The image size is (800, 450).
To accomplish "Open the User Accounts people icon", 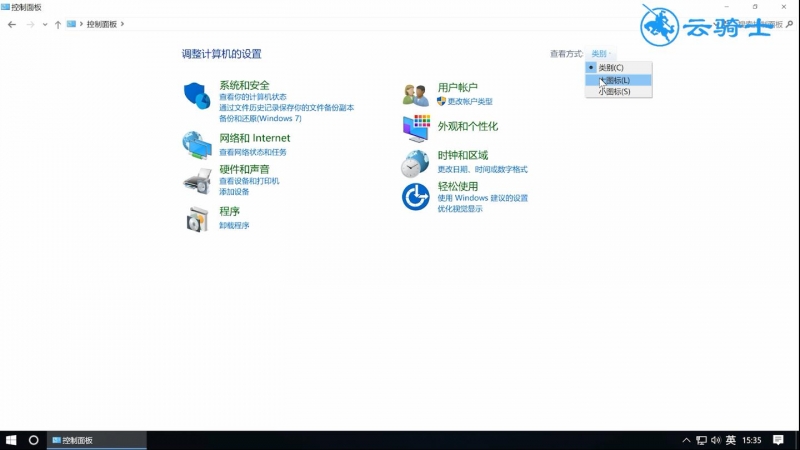I will (415, 95).
